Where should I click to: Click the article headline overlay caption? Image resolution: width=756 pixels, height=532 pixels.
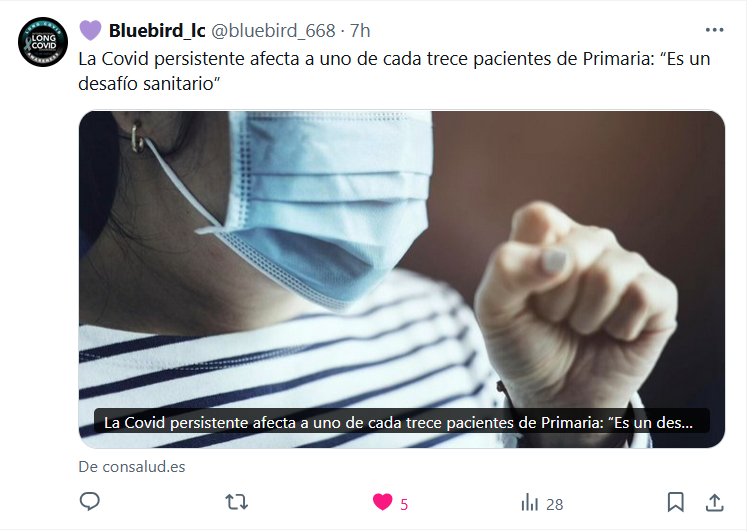point(398,423)
